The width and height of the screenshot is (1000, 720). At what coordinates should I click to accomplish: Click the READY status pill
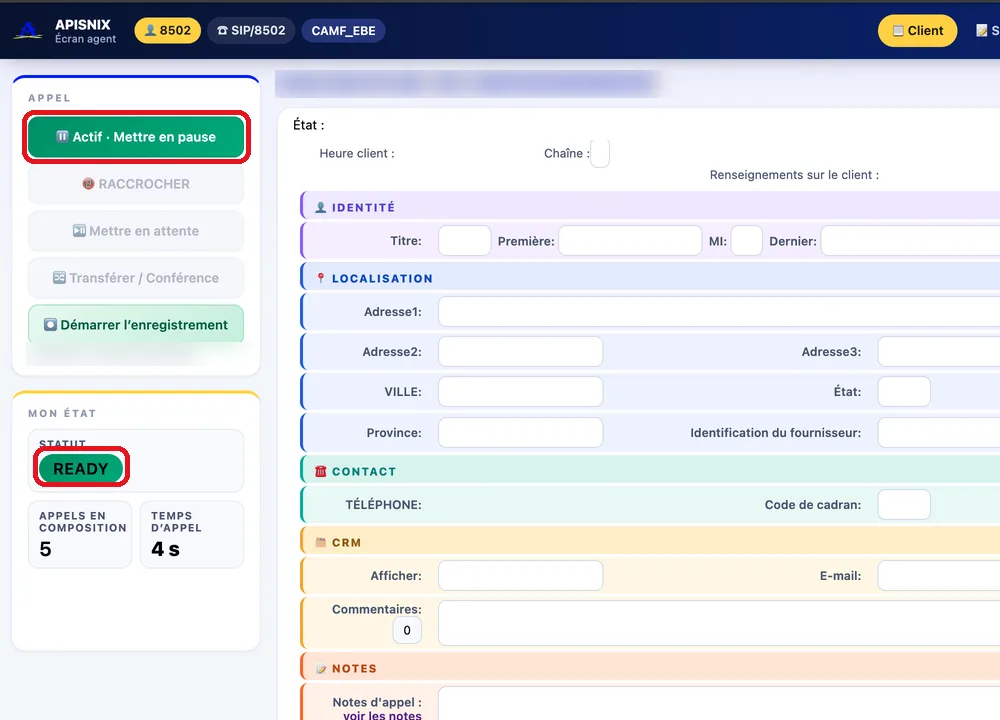tap(80, 469)
